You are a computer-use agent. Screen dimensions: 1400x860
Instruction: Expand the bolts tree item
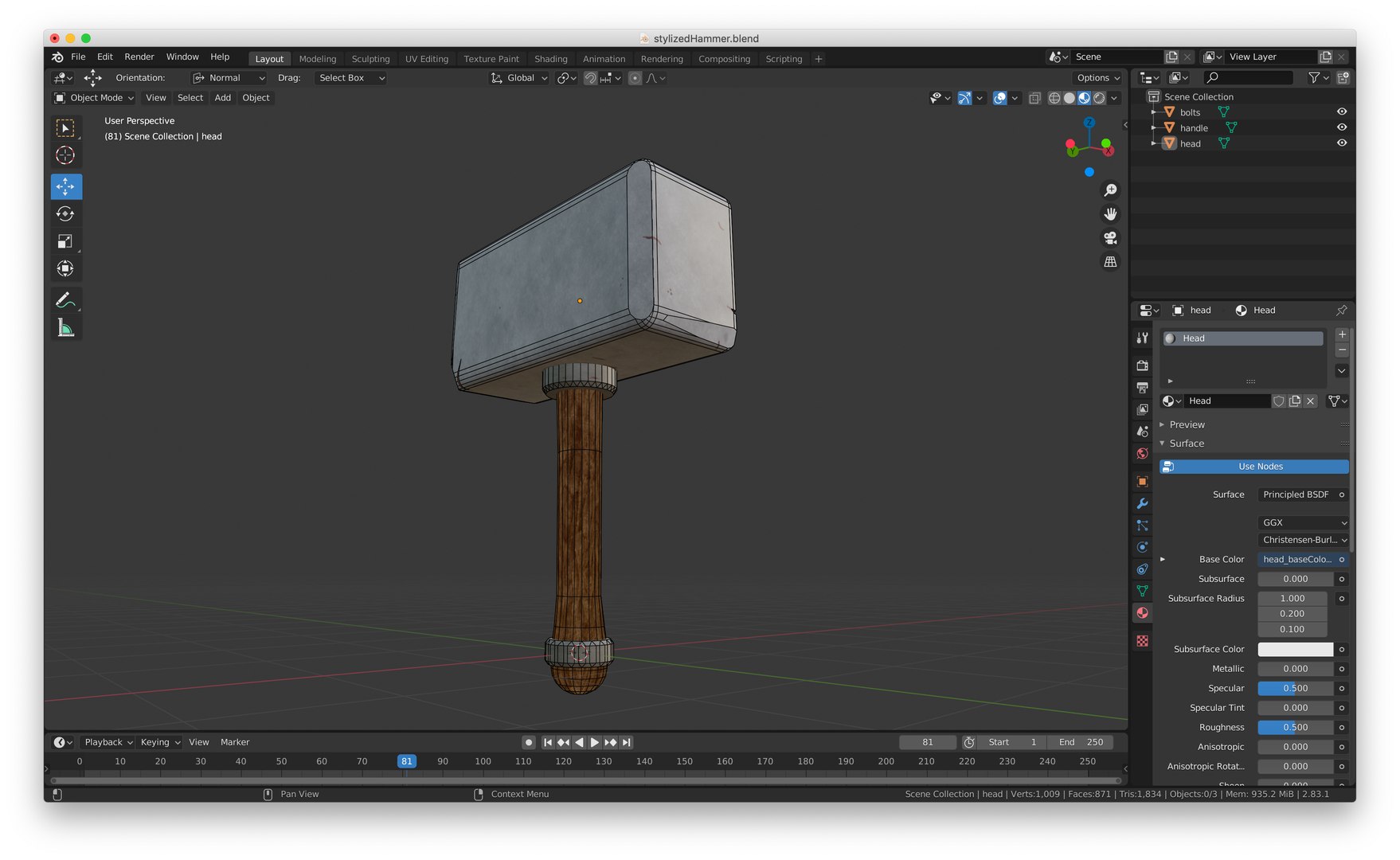pyautogui.click(x=1153, y=112)
